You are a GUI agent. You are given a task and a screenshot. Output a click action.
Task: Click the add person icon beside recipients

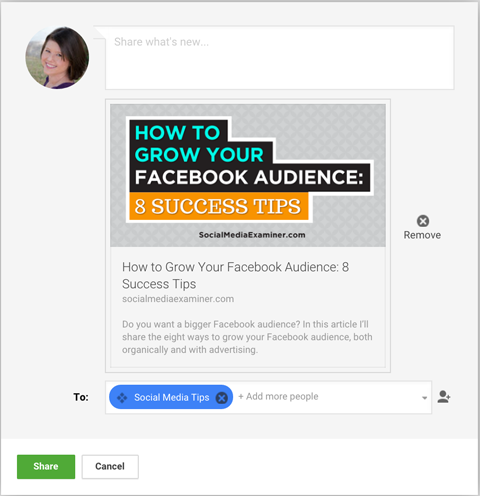tap(444, 397)
